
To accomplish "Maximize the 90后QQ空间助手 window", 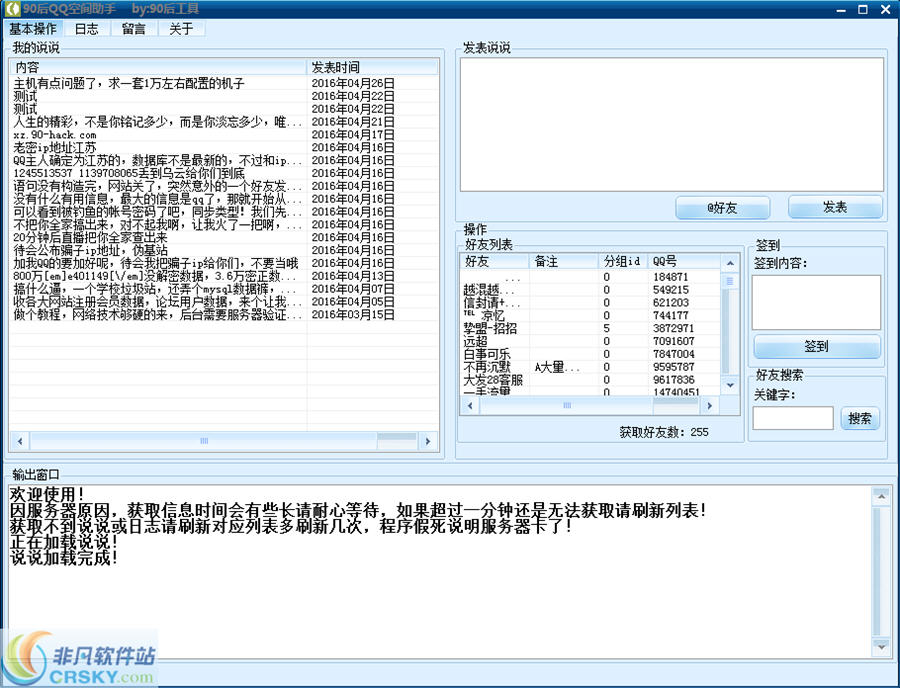I will 863,10.
